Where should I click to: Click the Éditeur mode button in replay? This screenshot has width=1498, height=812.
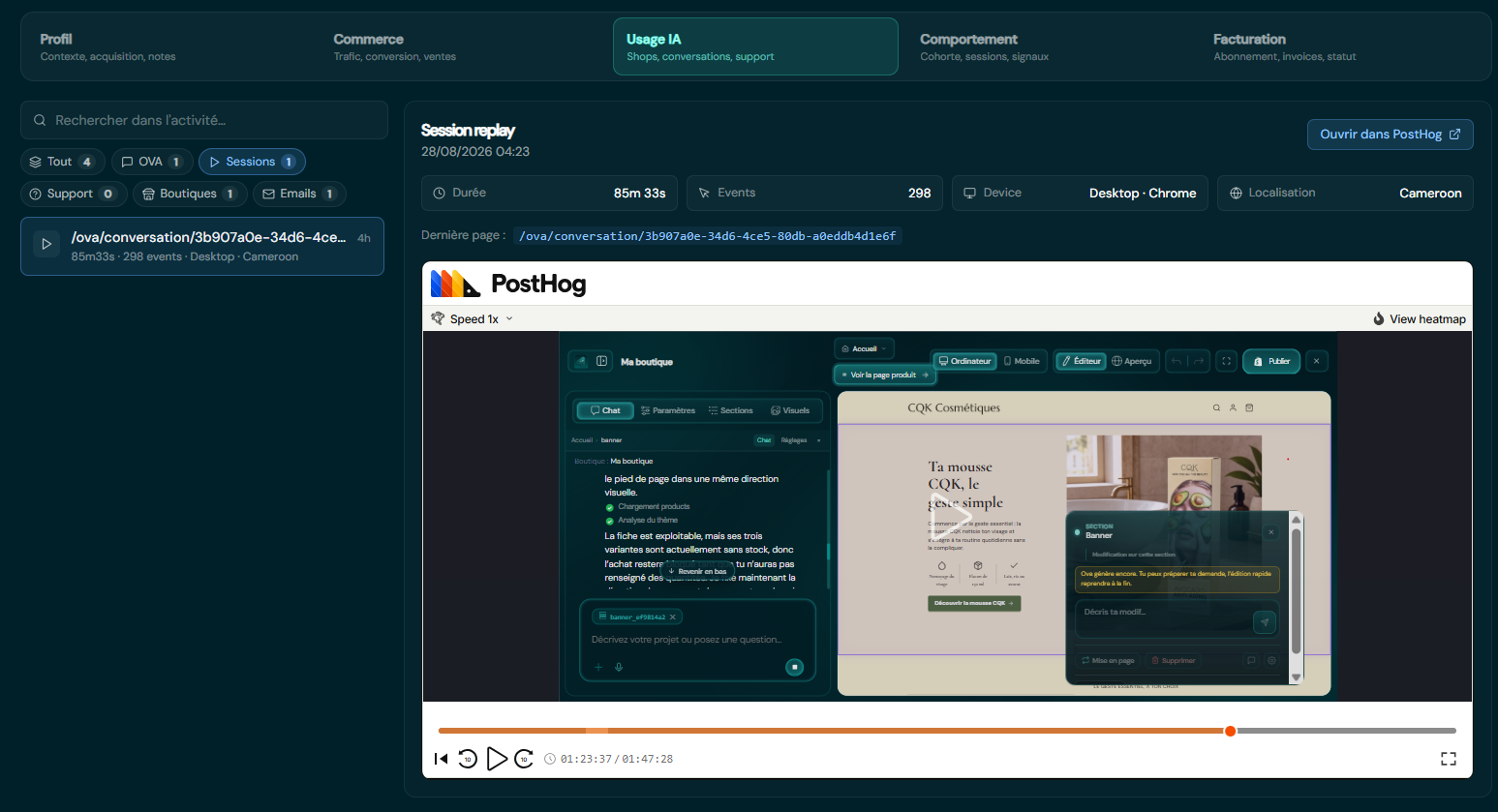[x=1081, y=361]
